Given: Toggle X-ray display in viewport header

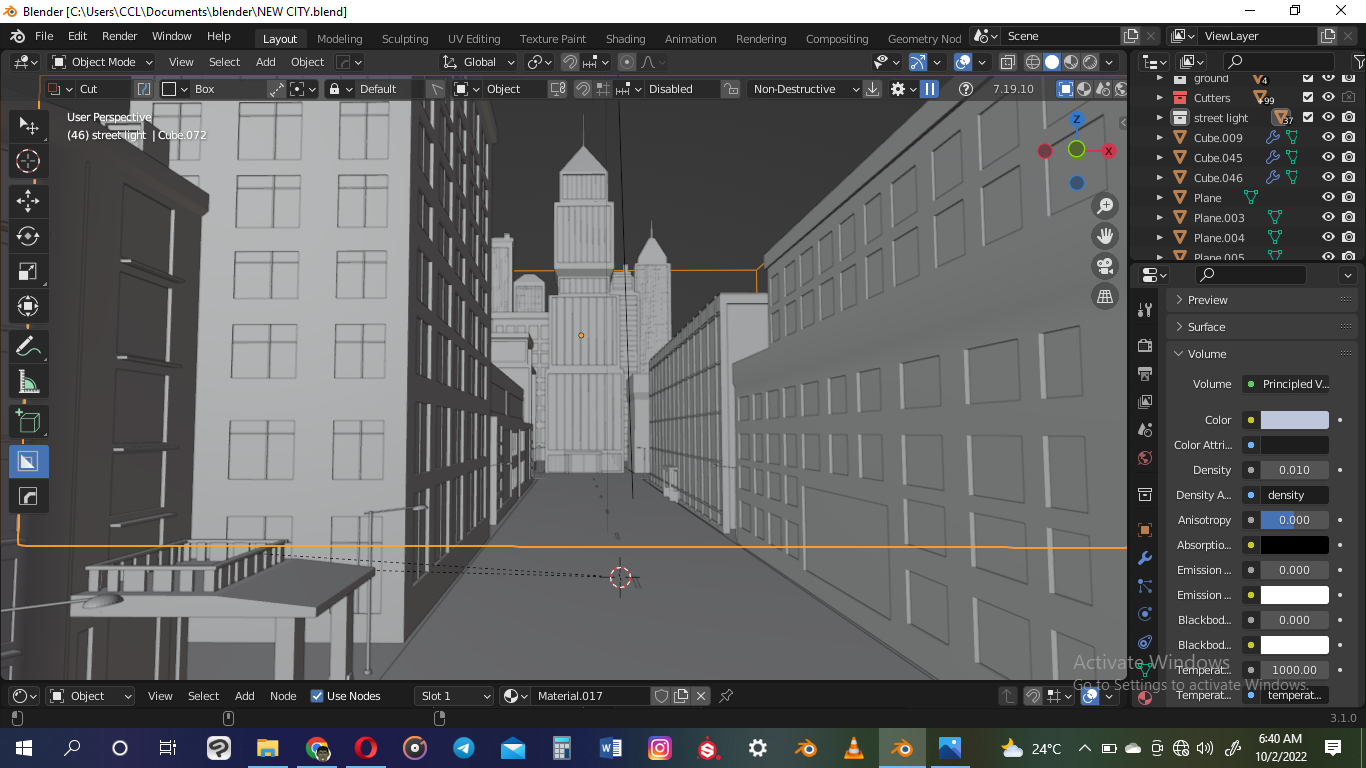Looking at the screenshot, I should pos(1006,62).
